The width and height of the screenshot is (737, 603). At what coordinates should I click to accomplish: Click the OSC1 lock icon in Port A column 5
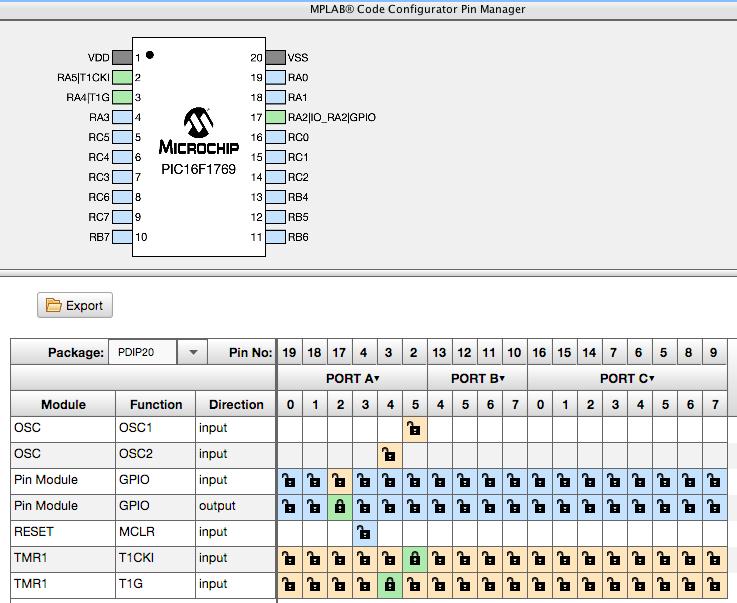414,429
